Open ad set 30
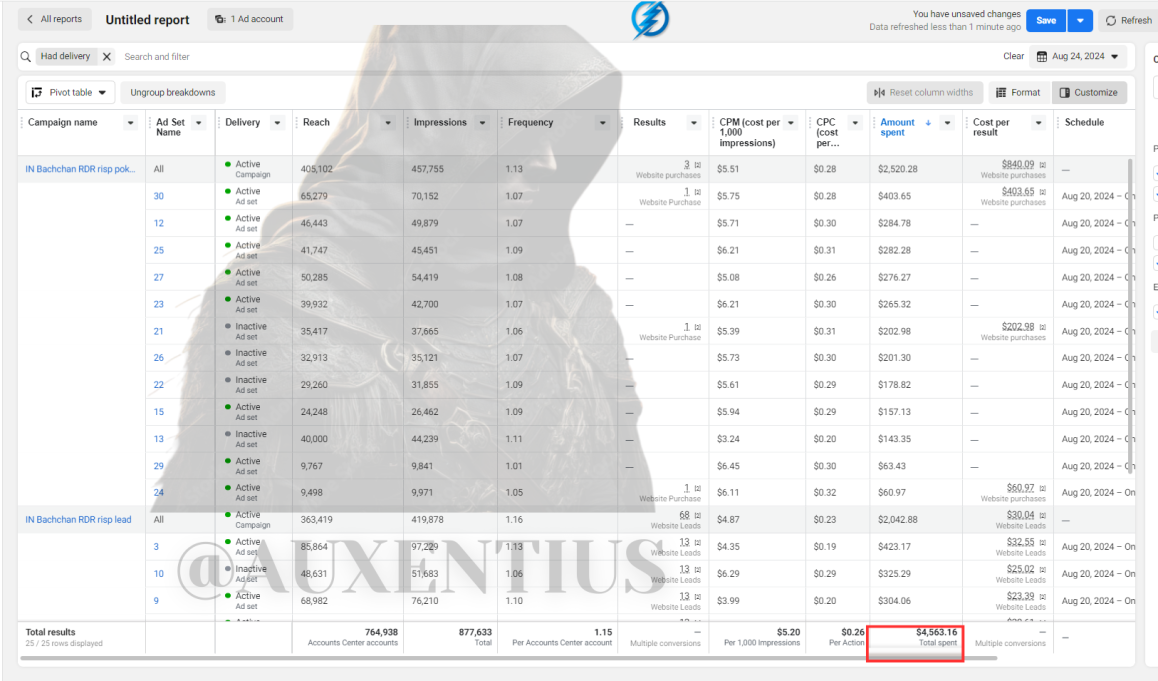Image resolution: width=1158 pixels, height=681 pixels. (159, 196)
